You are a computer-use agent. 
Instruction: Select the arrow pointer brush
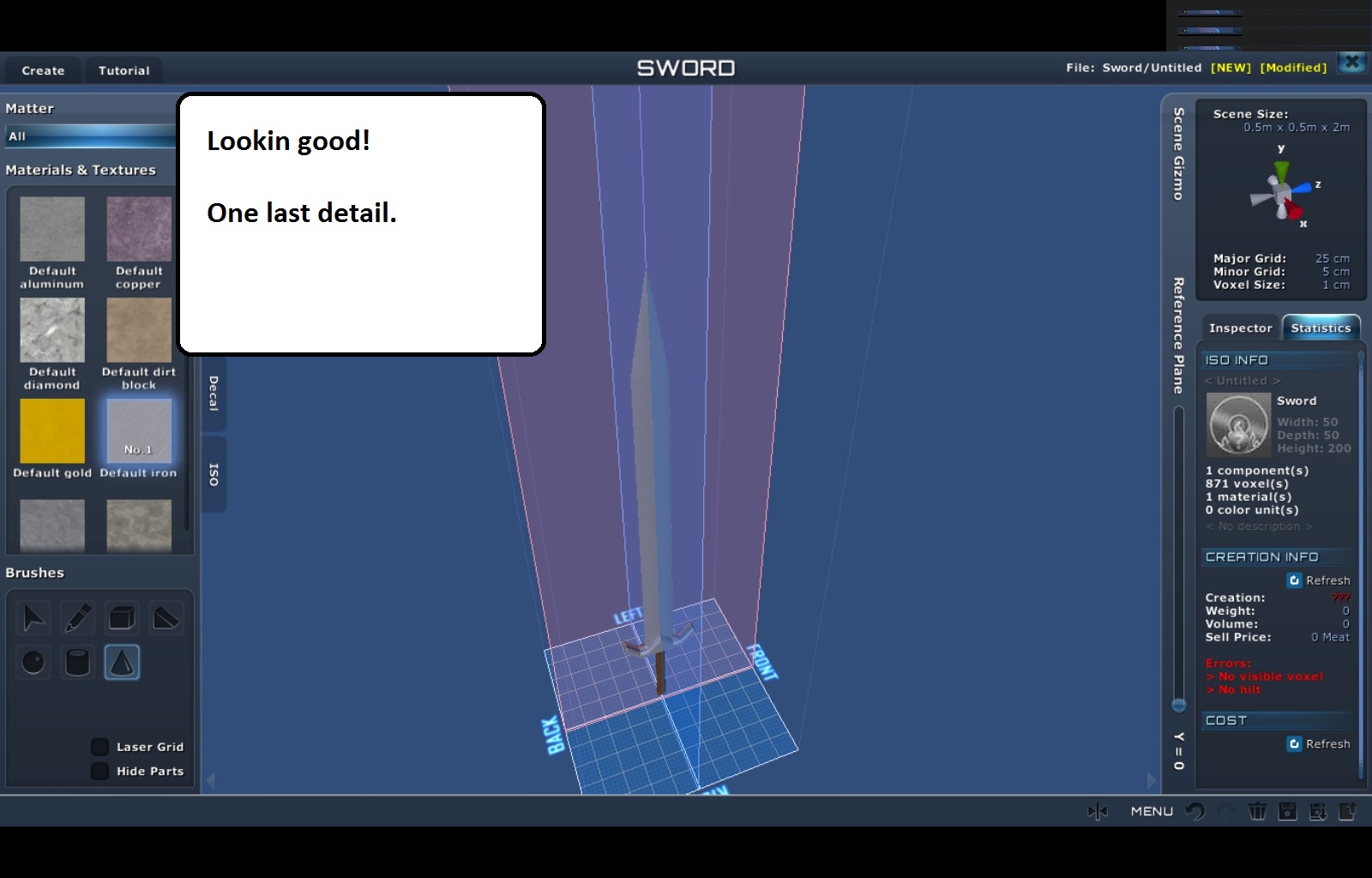[33, 617]
